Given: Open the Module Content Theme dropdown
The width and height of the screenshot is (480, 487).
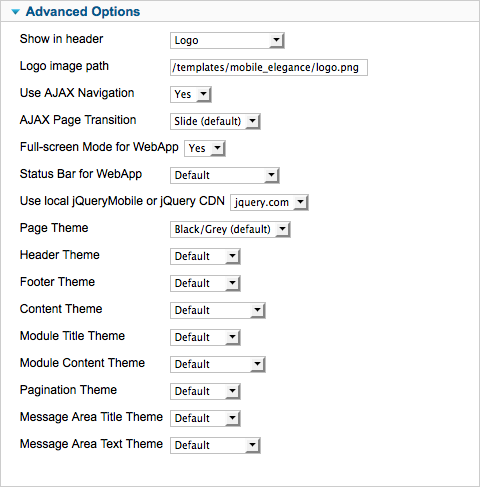Looking at the screenshot, I should click(218, 364).
